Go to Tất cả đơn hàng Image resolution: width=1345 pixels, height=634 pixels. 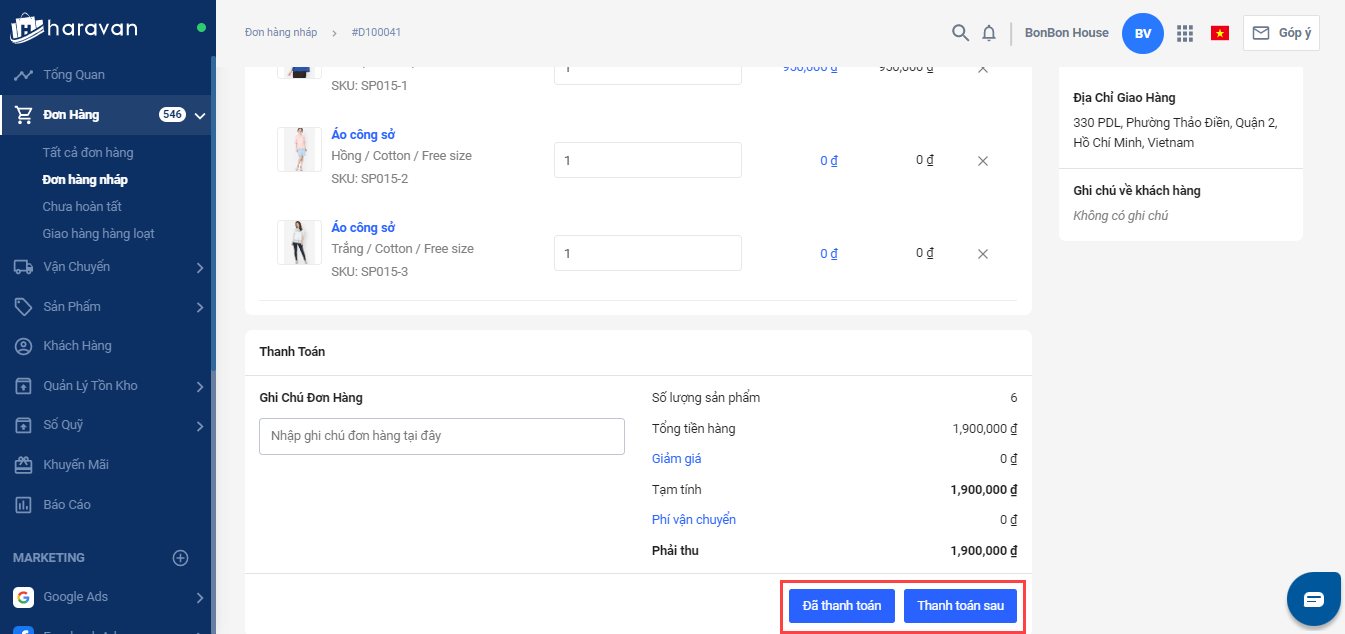[88, 153]
